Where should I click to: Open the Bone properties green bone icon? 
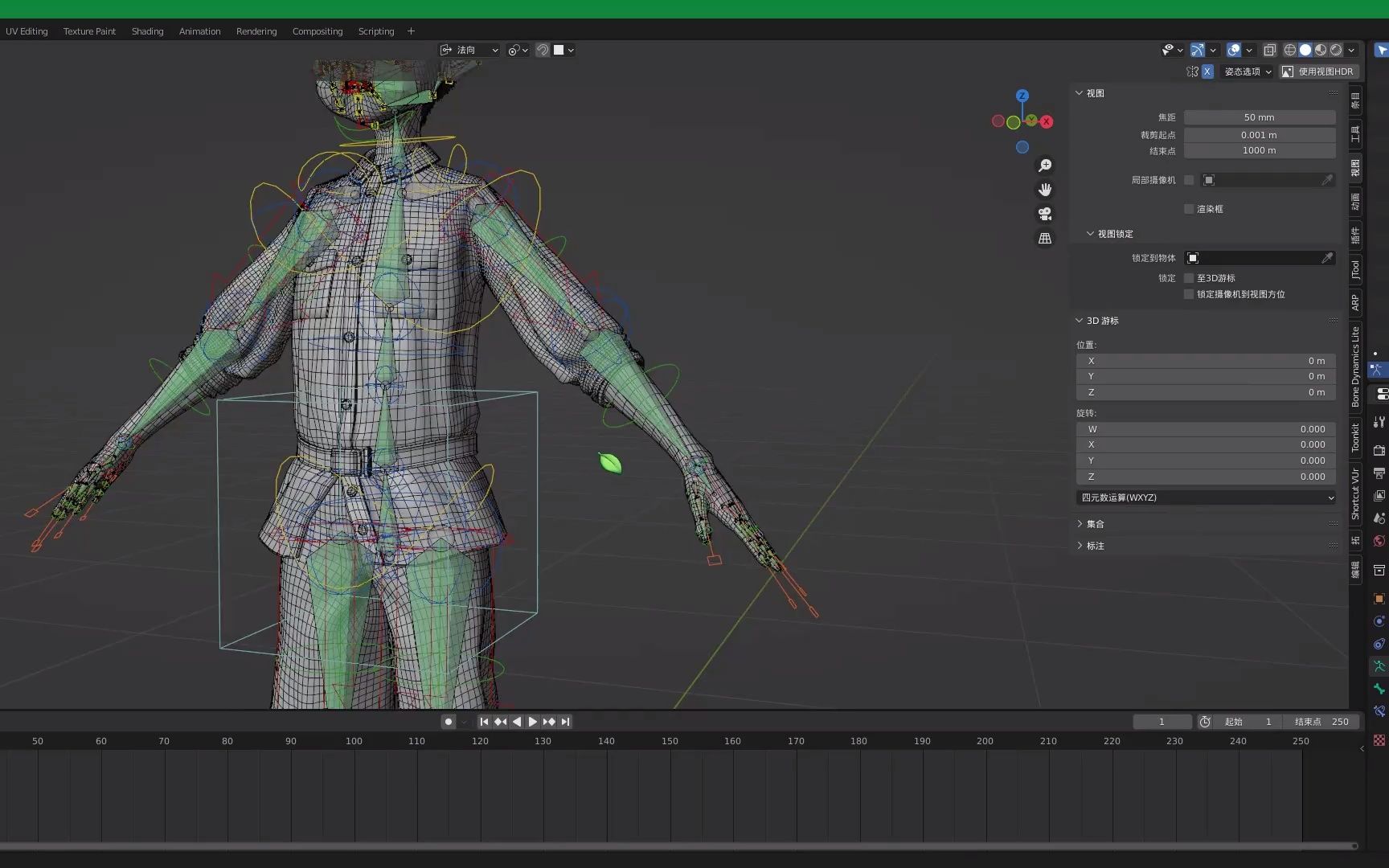[1379, 689]
